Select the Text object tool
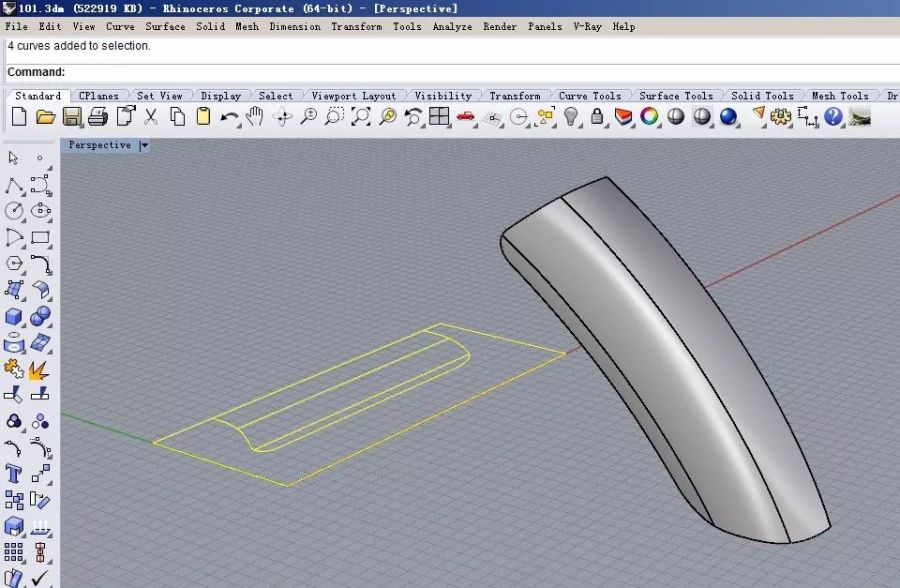The width and height of the screenshot is (900, 588). (x=14, y=473)
